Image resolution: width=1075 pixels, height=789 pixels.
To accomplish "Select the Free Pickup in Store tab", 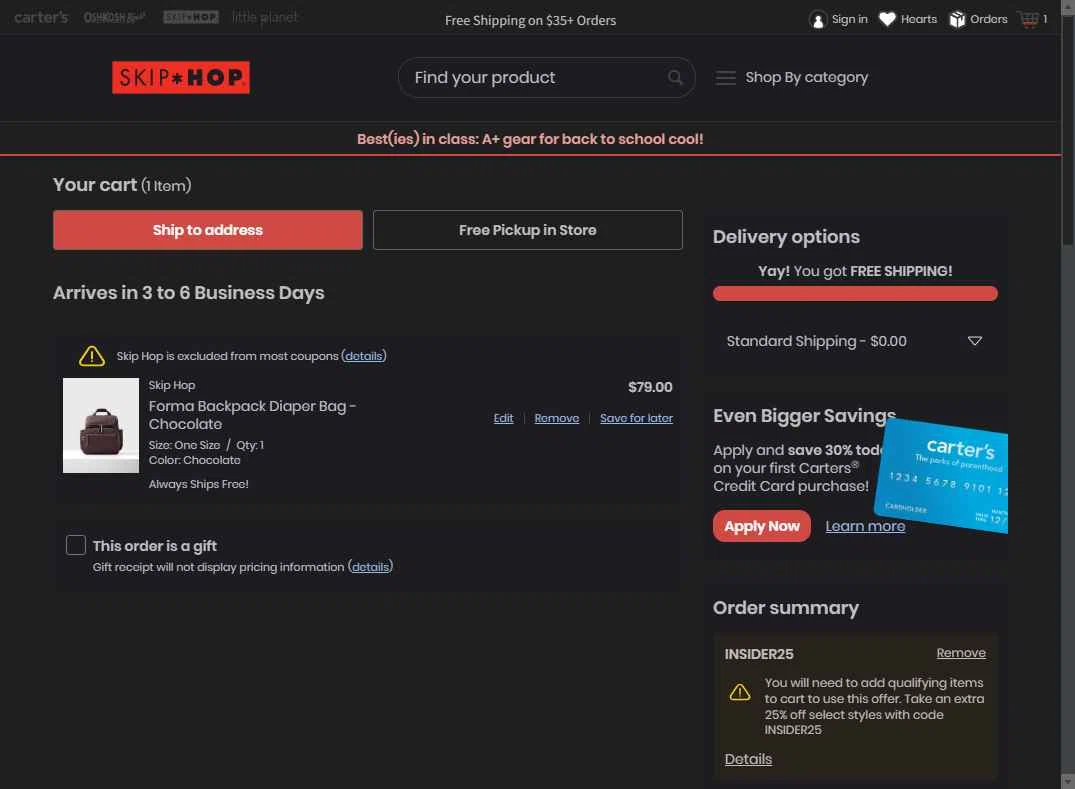I will (x=527, y=230).
